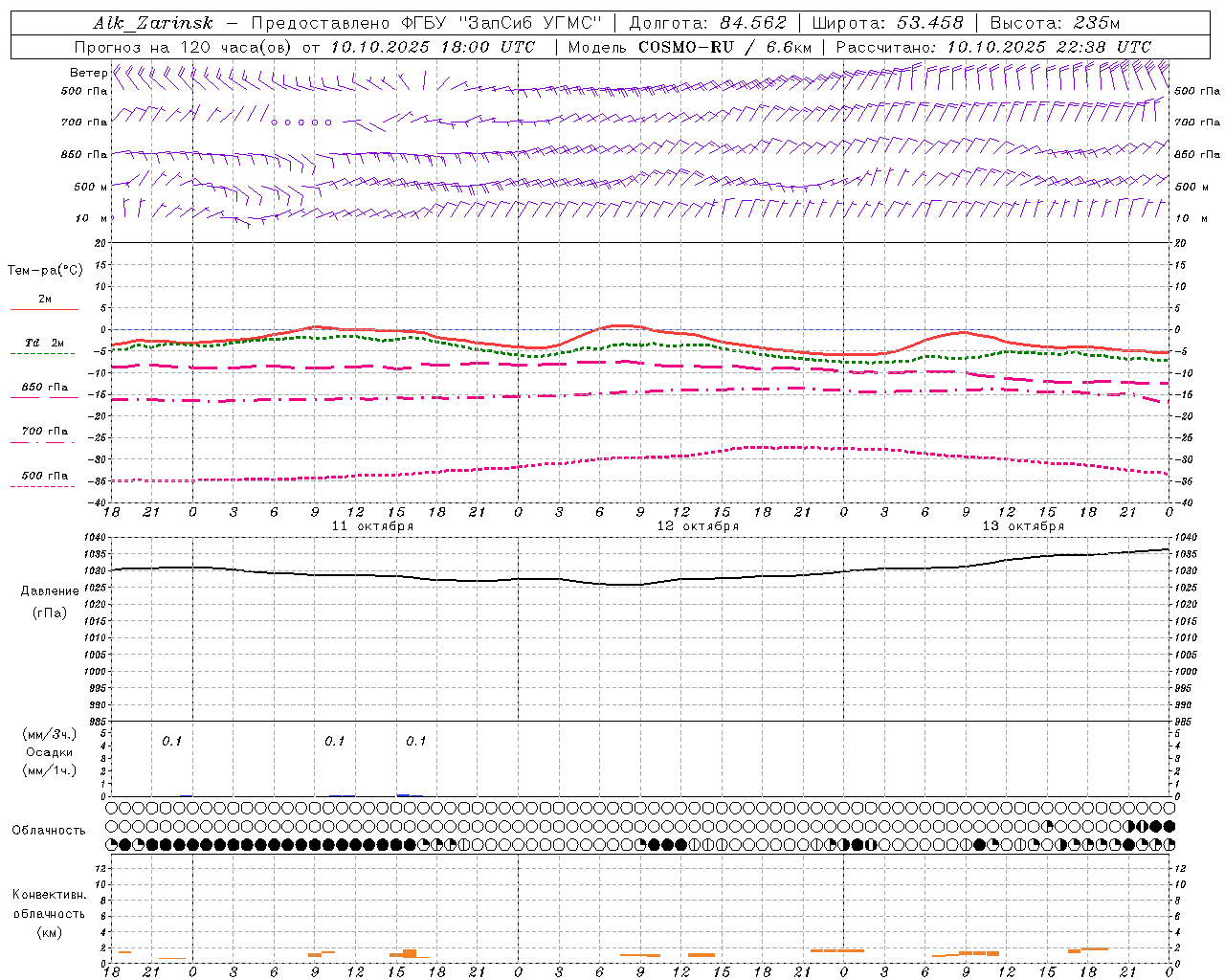Click the 'Рассчитано: 10.10.2025 22:38 UTC' timestamp
Image resolution: width=1225 pixels, height=980 pixels.
[993, 47]
